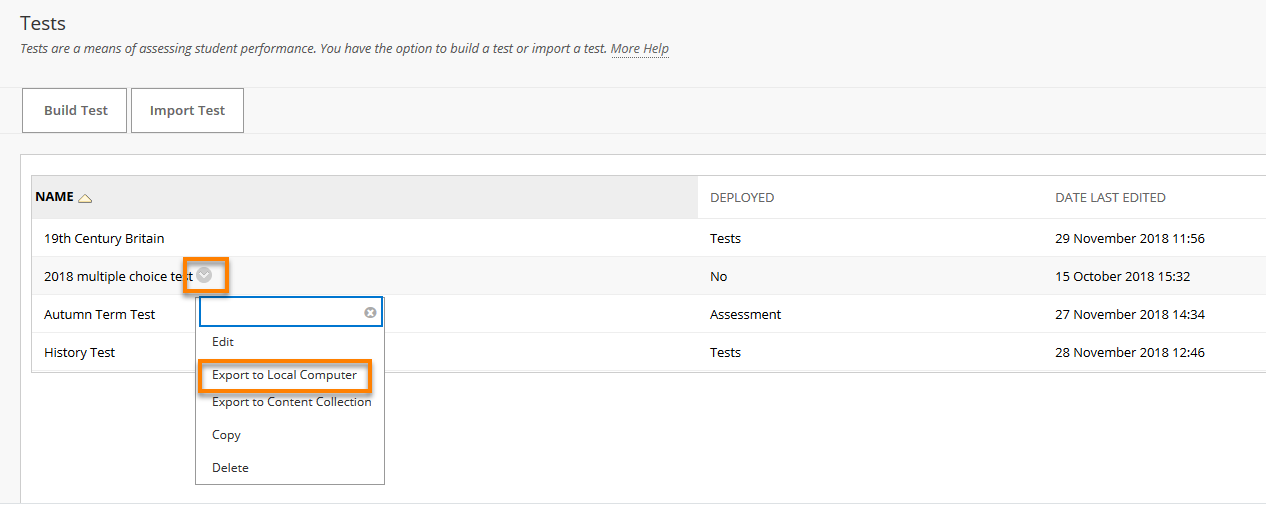This screenshot has width=1266, height=507.
Task: Click the Tests page heading
Action: point(43,23)
